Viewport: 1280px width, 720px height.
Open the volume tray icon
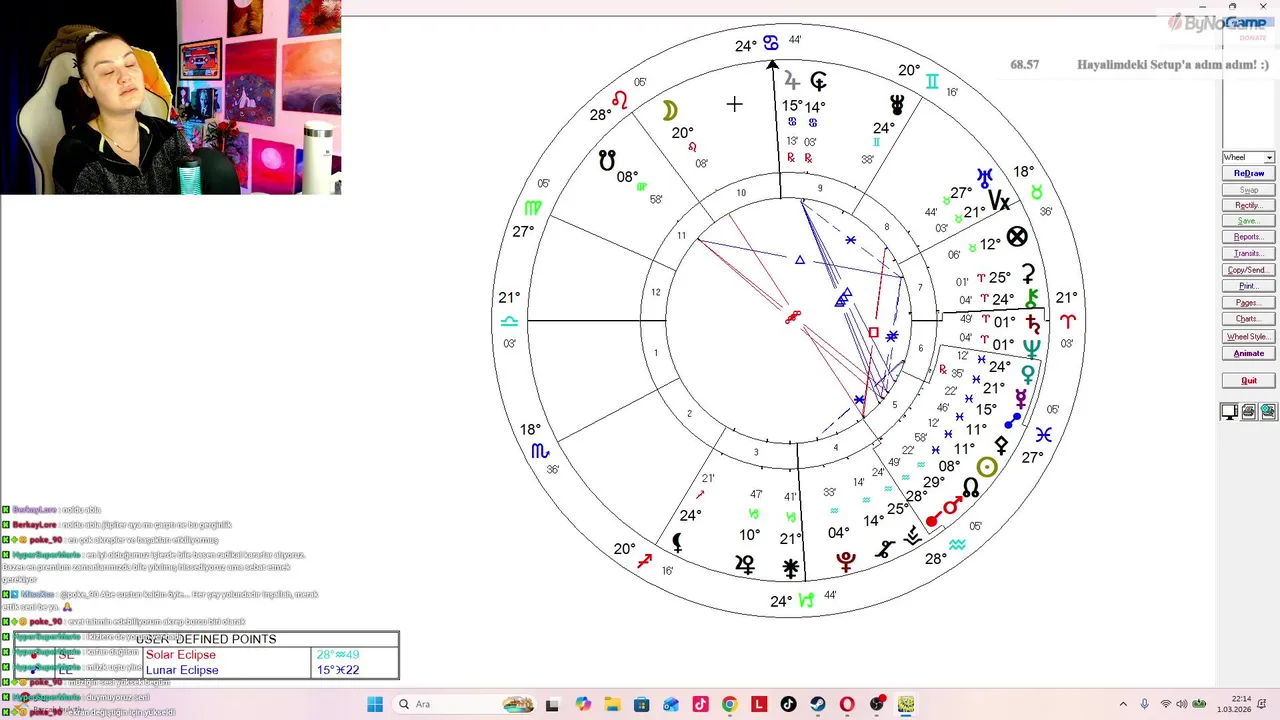(1181, 704)
